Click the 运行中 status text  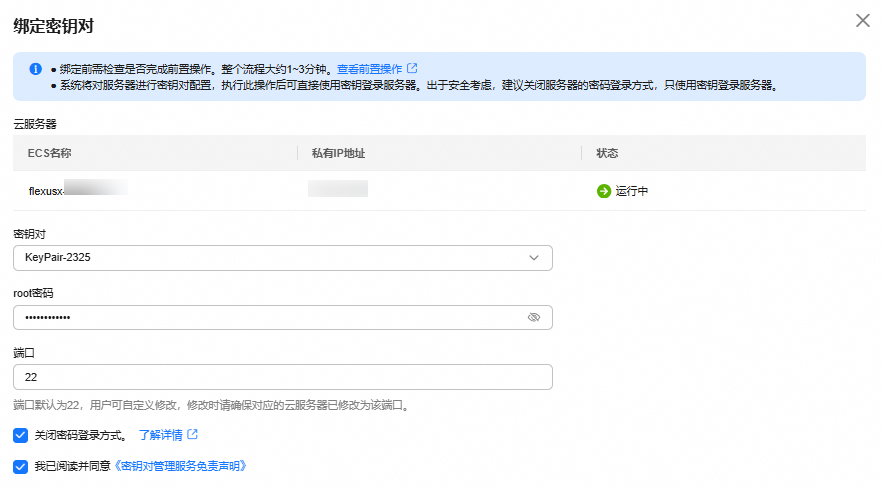click(631, 191)
